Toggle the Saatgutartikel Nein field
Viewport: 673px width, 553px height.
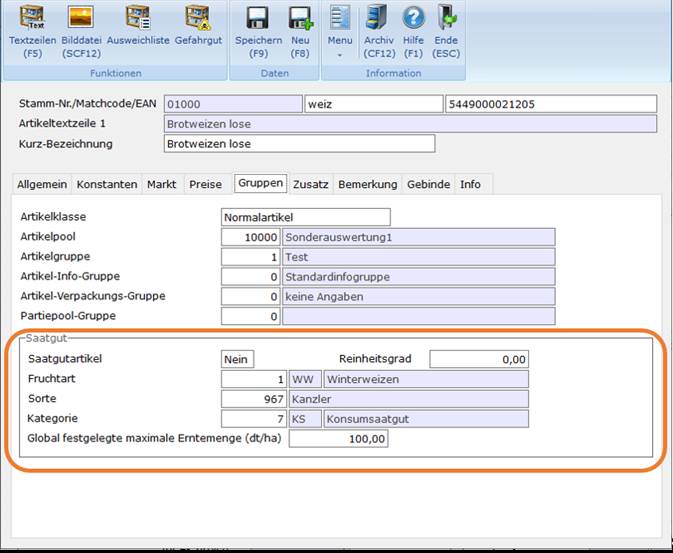237,359
